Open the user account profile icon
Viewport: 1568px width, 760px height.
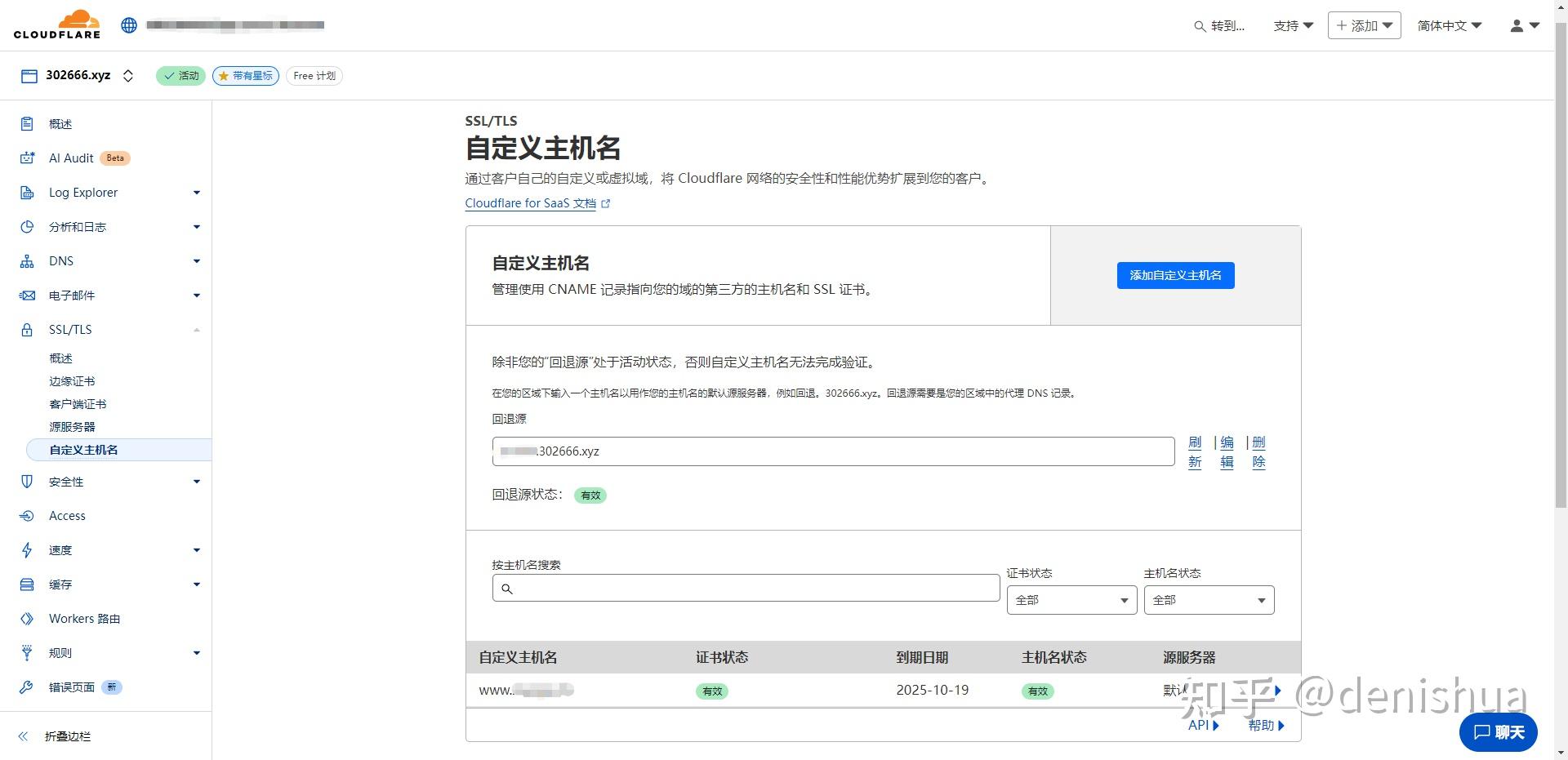[1517, 25]
